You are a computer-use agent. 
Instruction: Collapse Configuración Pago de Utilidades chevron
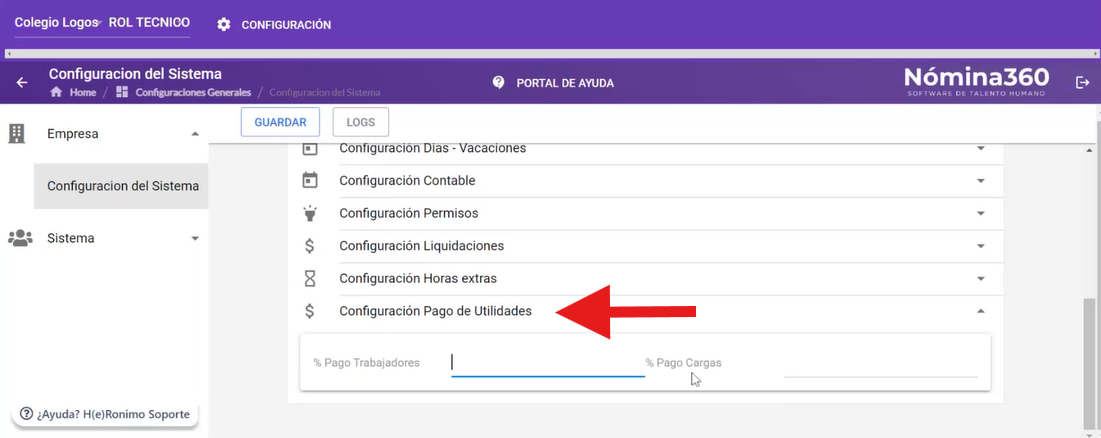pyautogui.click(x=981, y=311)
